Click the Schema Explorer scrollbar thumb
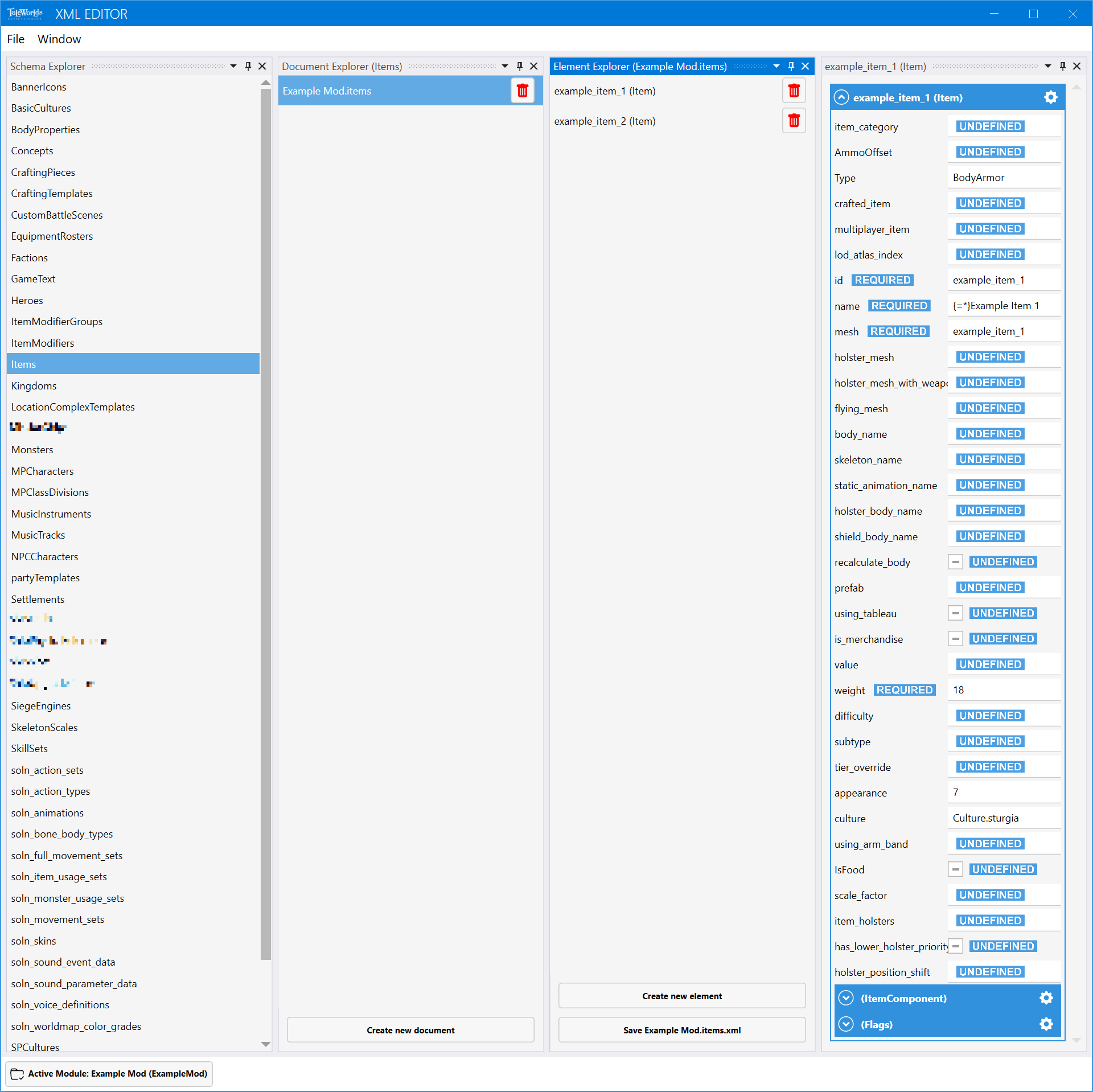 point(265,524)
